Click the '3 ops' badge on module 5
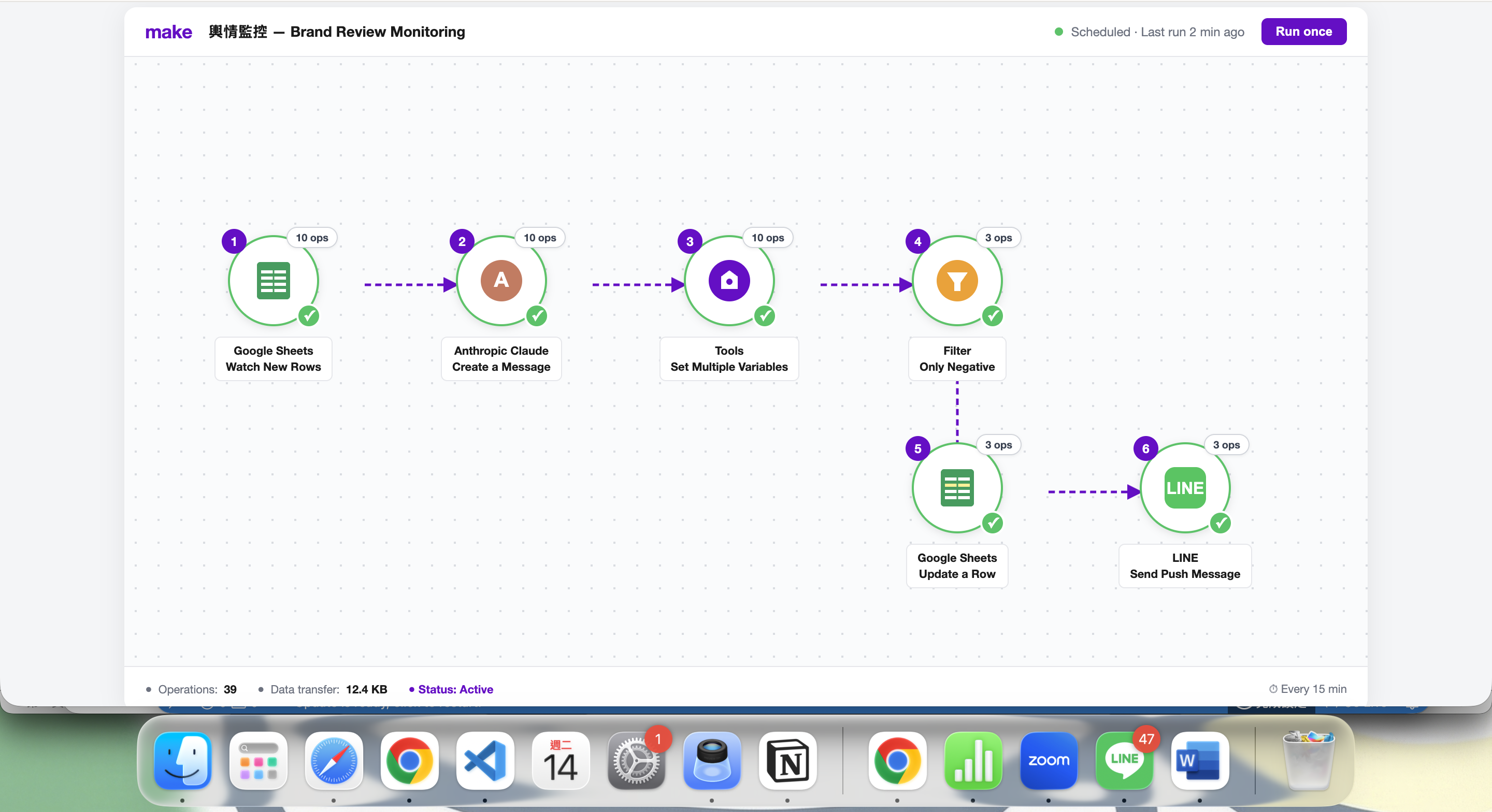 [998, 445]
